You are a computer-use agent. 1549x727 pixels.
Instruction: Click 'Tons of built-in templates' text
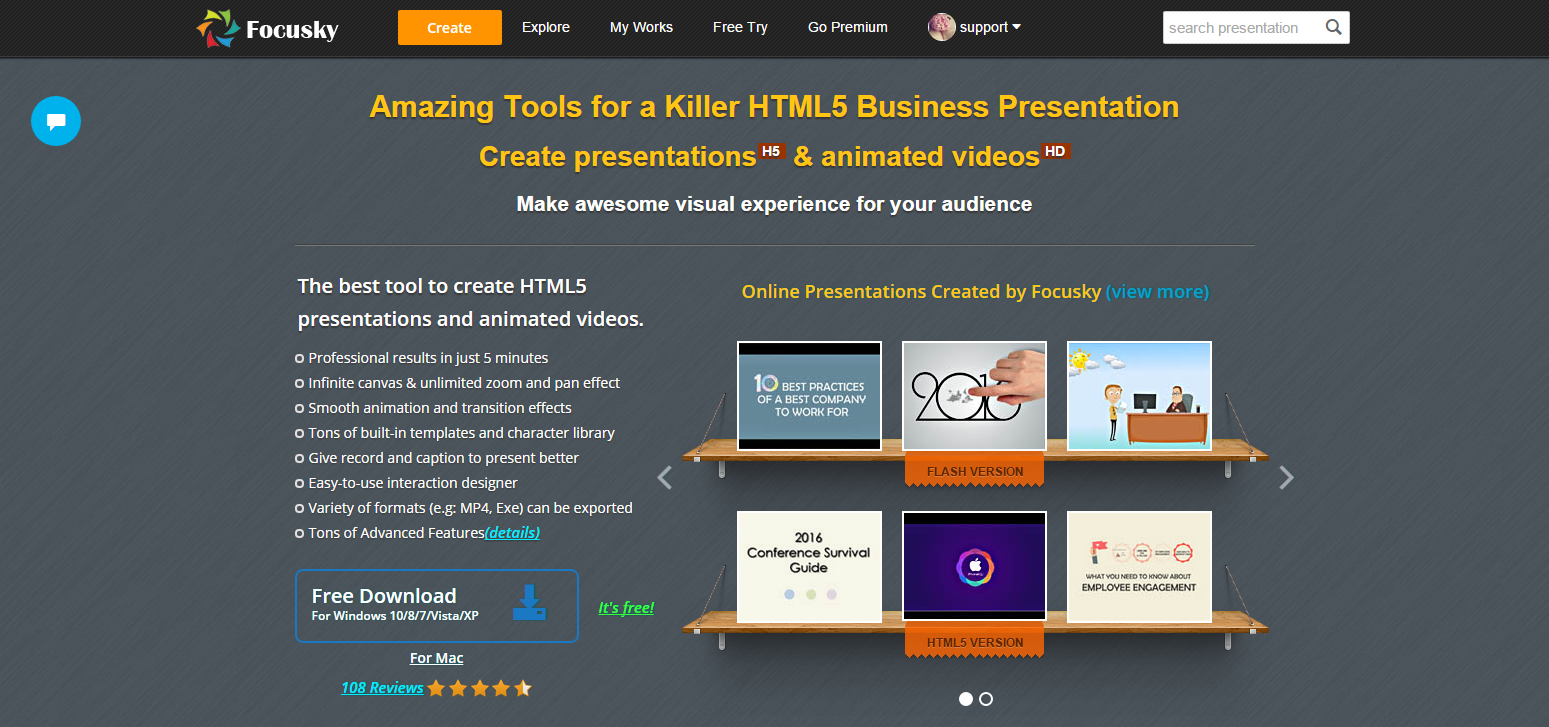tap(461, 433)
